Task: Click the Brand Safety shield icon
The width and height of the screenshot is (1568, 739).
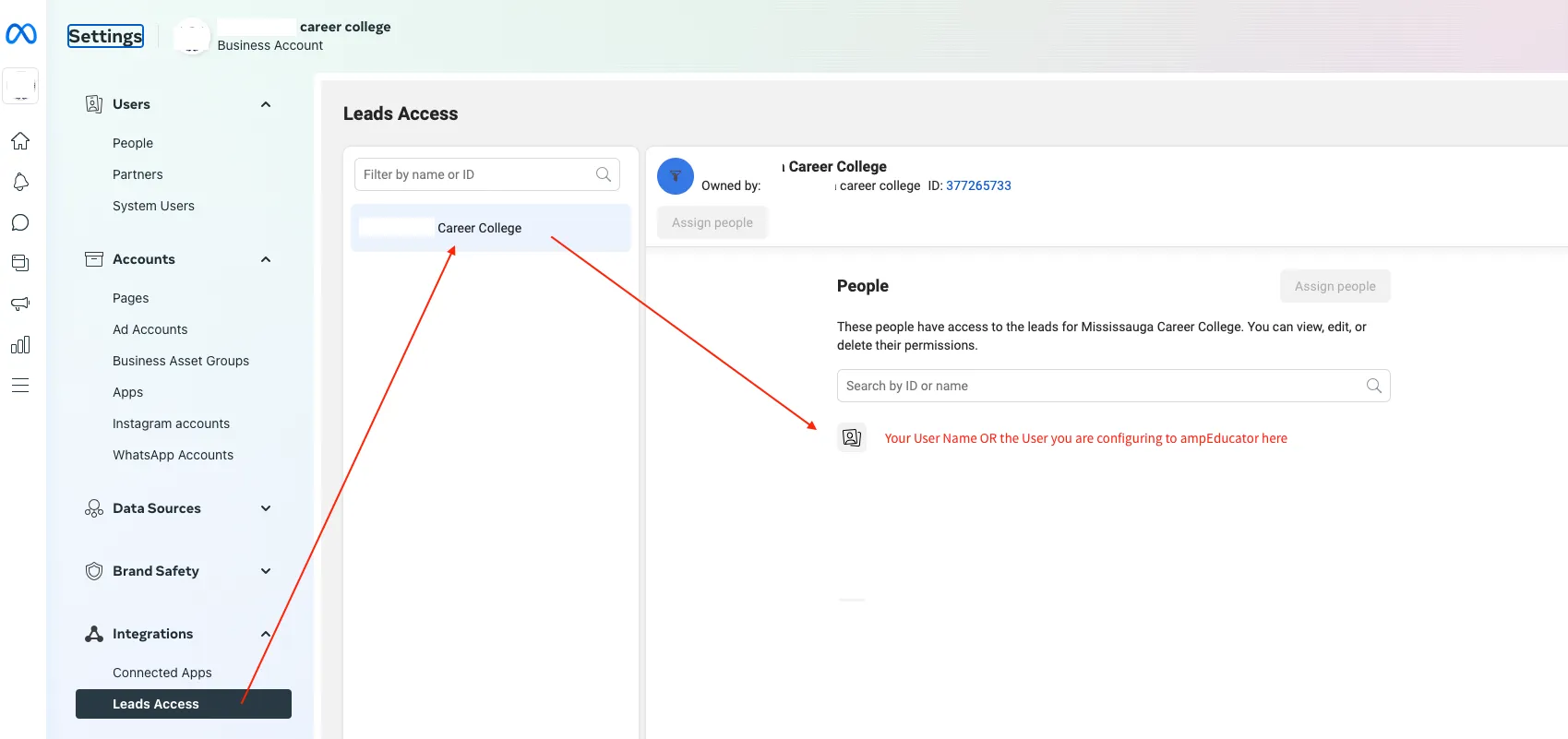Action: click(x=94, y=571)
